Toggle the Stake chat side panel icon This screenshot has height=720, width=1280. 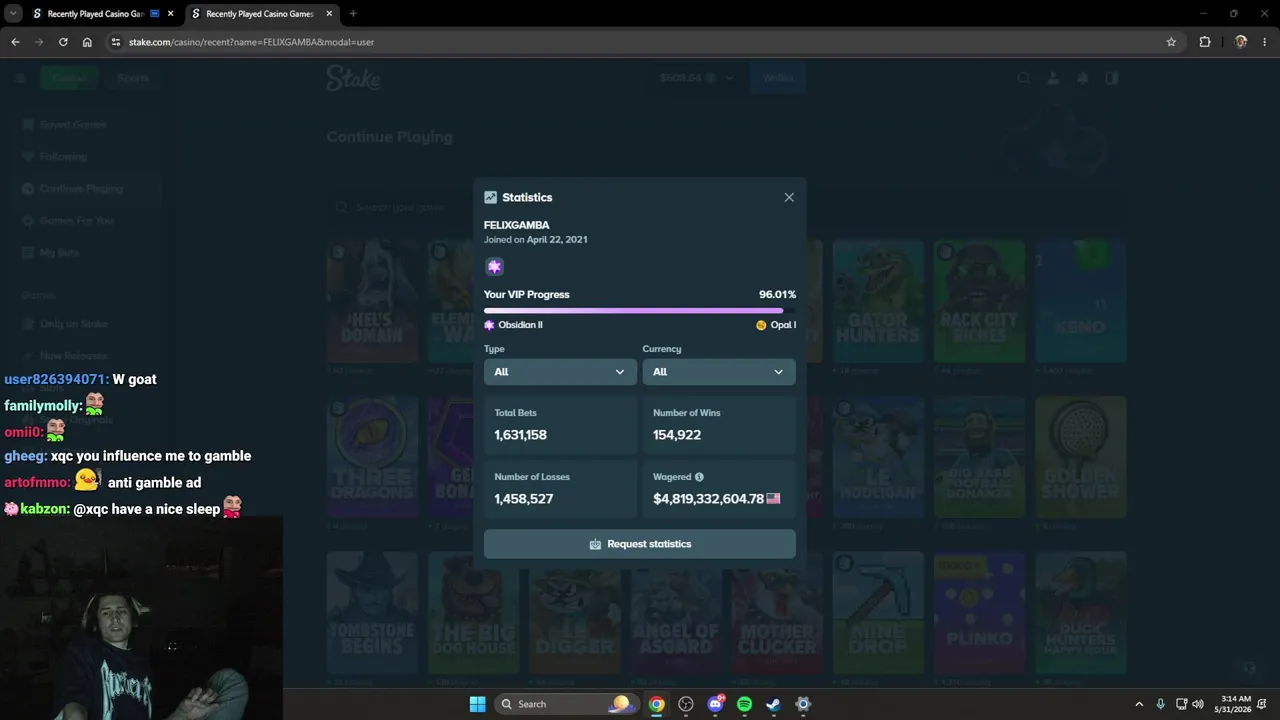click(1111, 78)
